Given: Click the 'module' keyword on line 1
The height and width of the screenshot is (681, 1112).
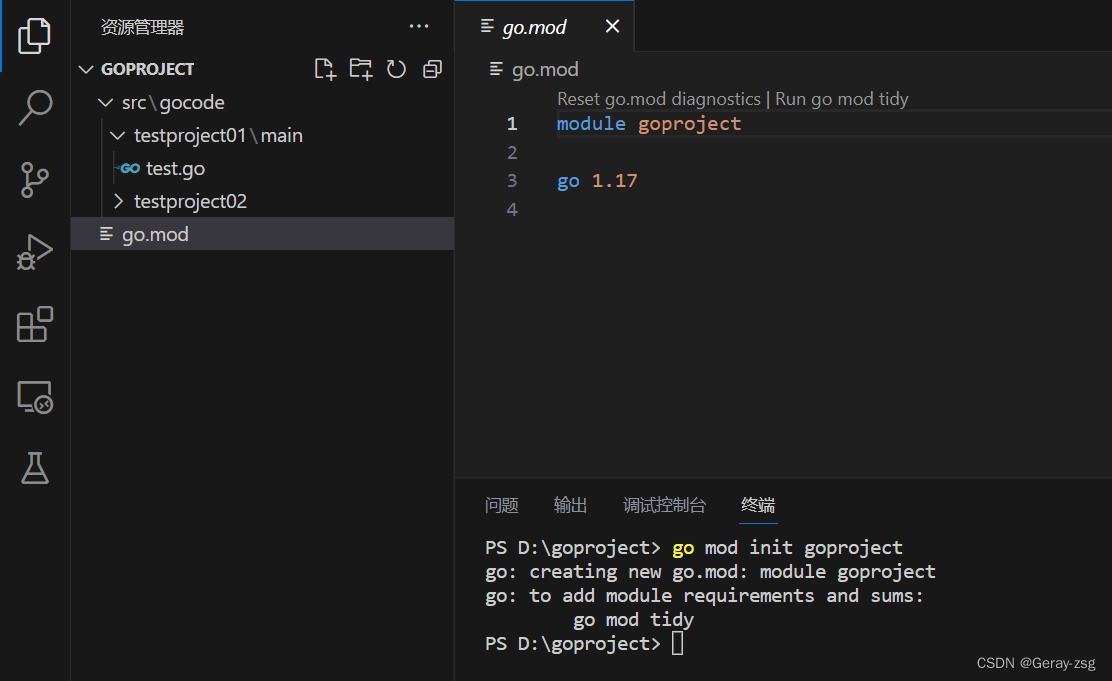Looking at the screenshot, I should 591,124.
